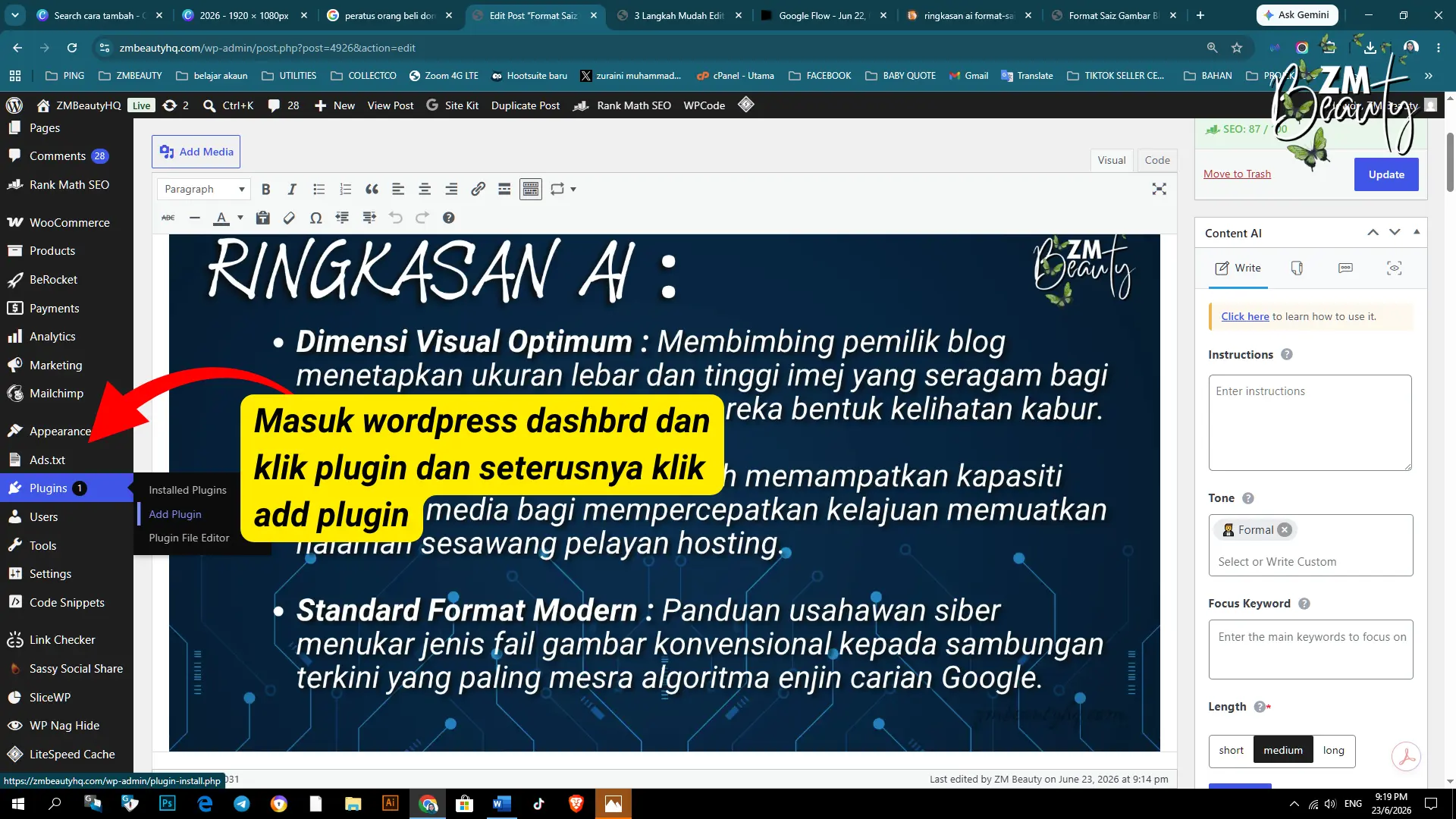Click Paste as text icon
Viewport: 1456px width, 819px height.
(263, 218)
